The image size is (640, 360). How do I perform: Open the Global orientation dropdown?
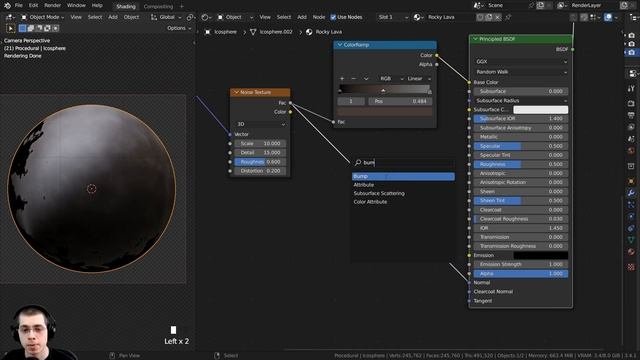coord(166,17)
